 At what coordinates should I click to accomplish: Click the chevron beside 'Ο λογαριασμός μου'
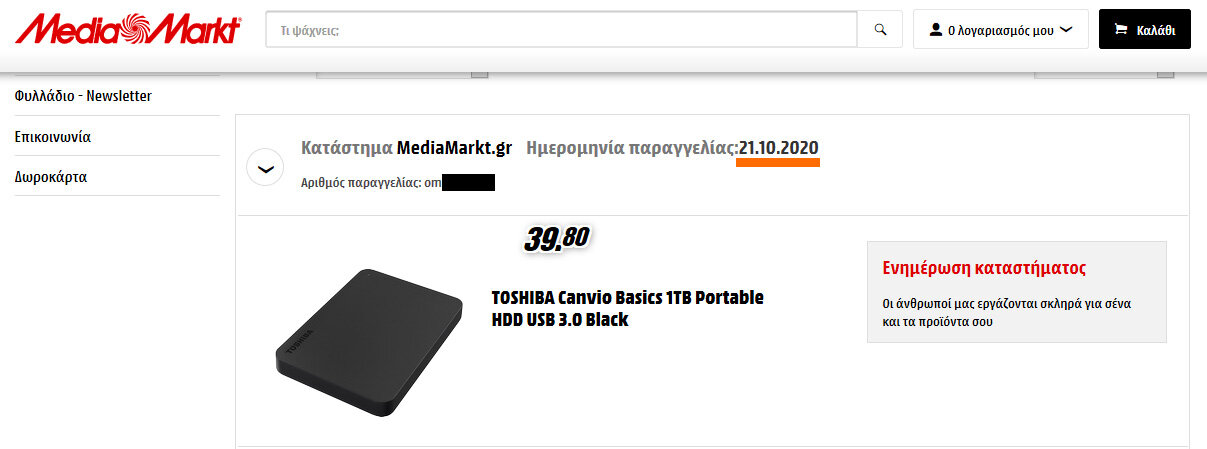point(1066,30)
